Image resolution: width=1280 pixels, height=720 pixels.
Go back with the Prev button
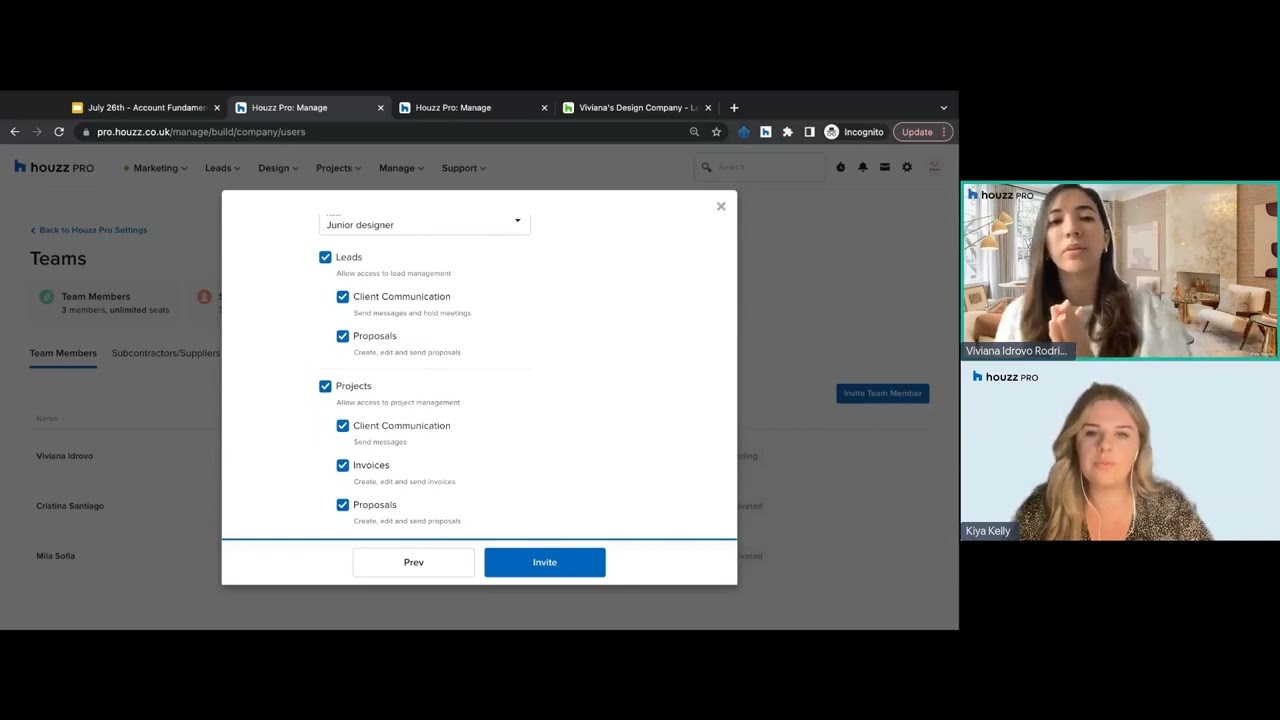[414, 562]
